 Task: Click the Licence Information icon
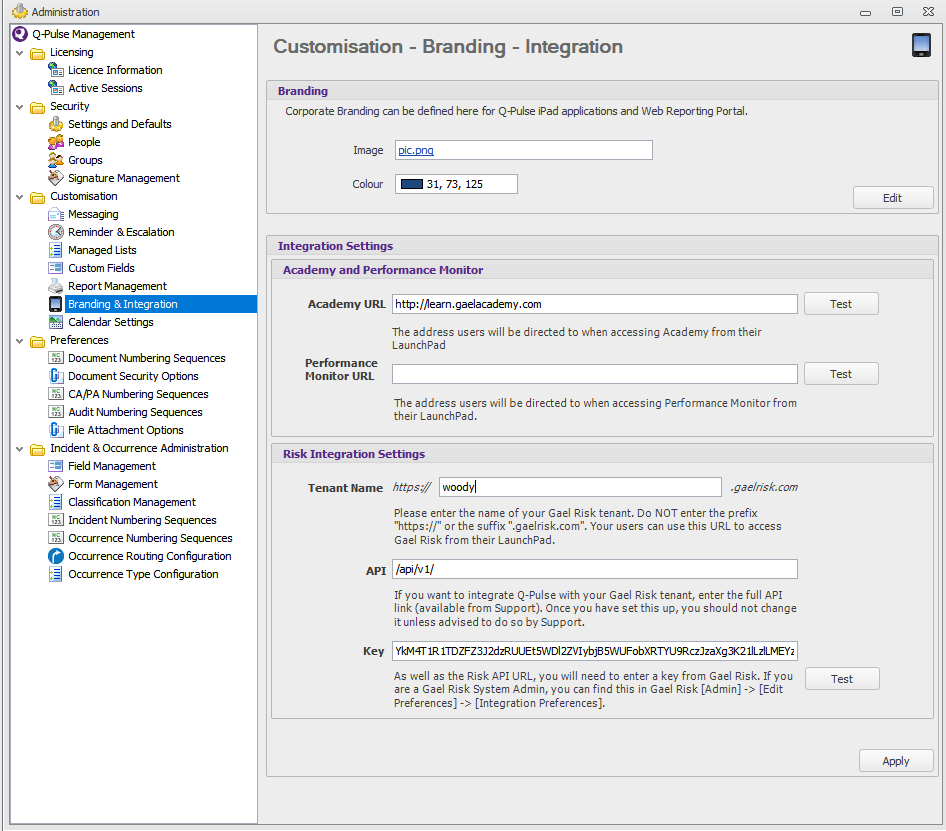[x=56, y=70]
